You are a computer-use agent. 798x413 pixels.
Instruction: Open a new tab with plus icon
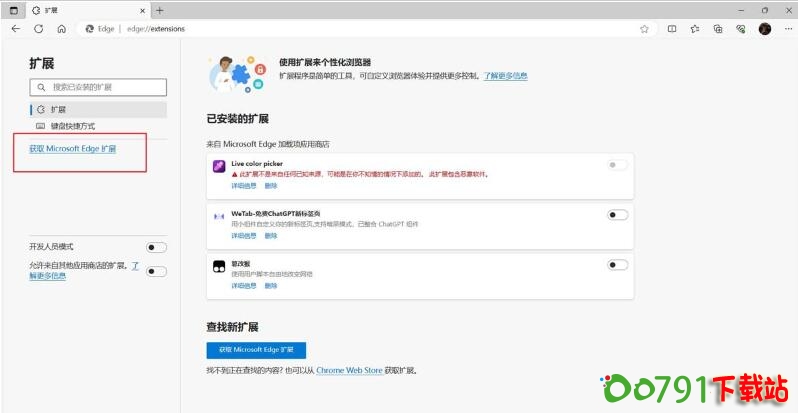point(160,10)
